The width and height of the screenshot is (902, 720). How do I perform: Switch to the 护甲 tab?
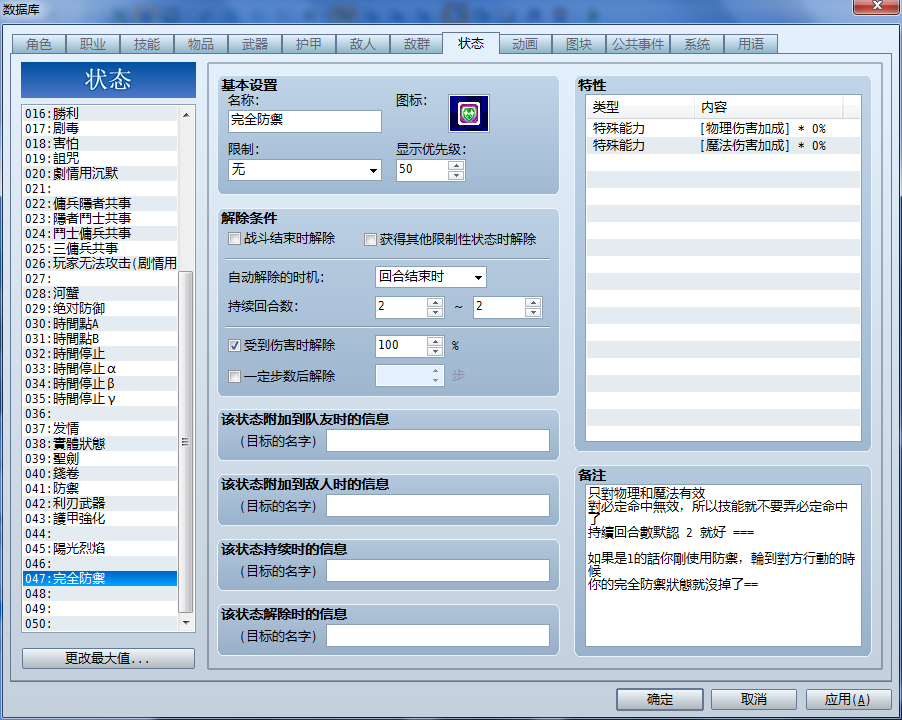pos(309,44)
